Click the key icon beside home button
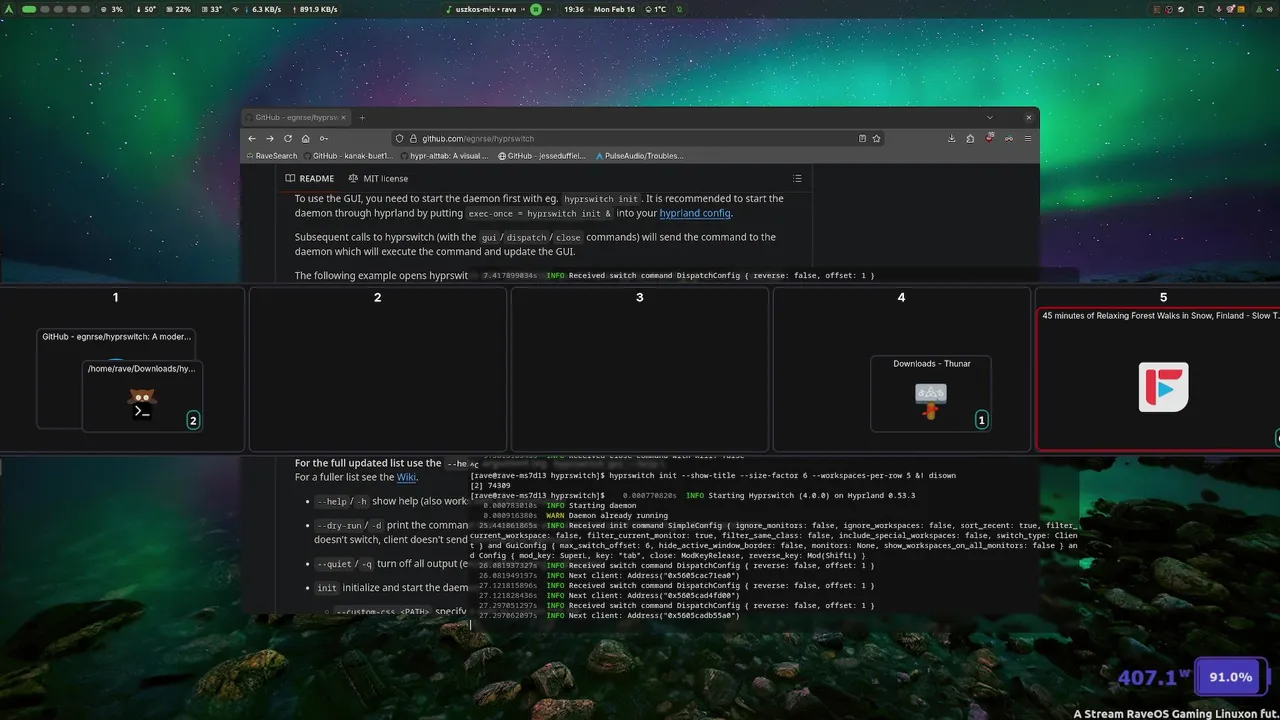 point(323,138)
